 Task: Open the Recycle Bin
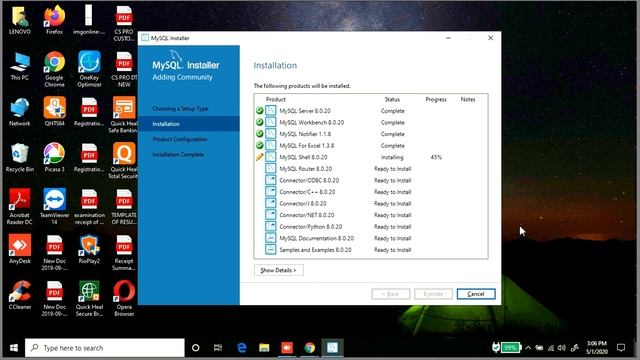point(20,158)
